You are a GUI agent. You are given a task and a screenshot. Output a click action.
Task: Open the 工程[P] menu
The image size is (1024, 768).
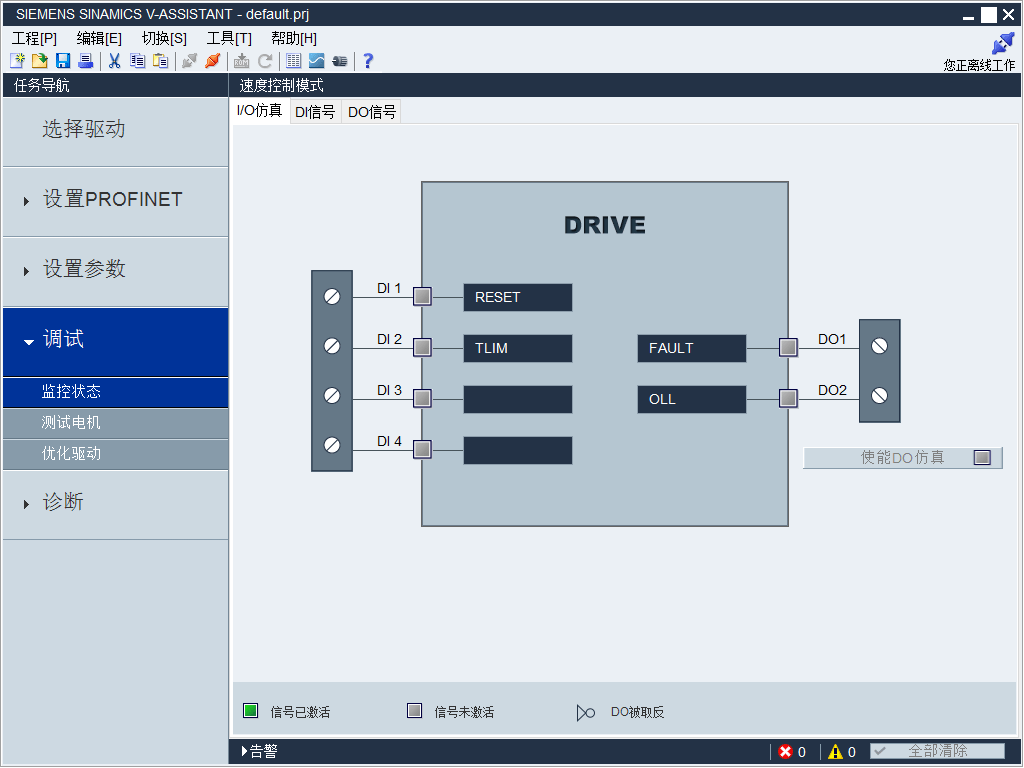pos(35,39)
